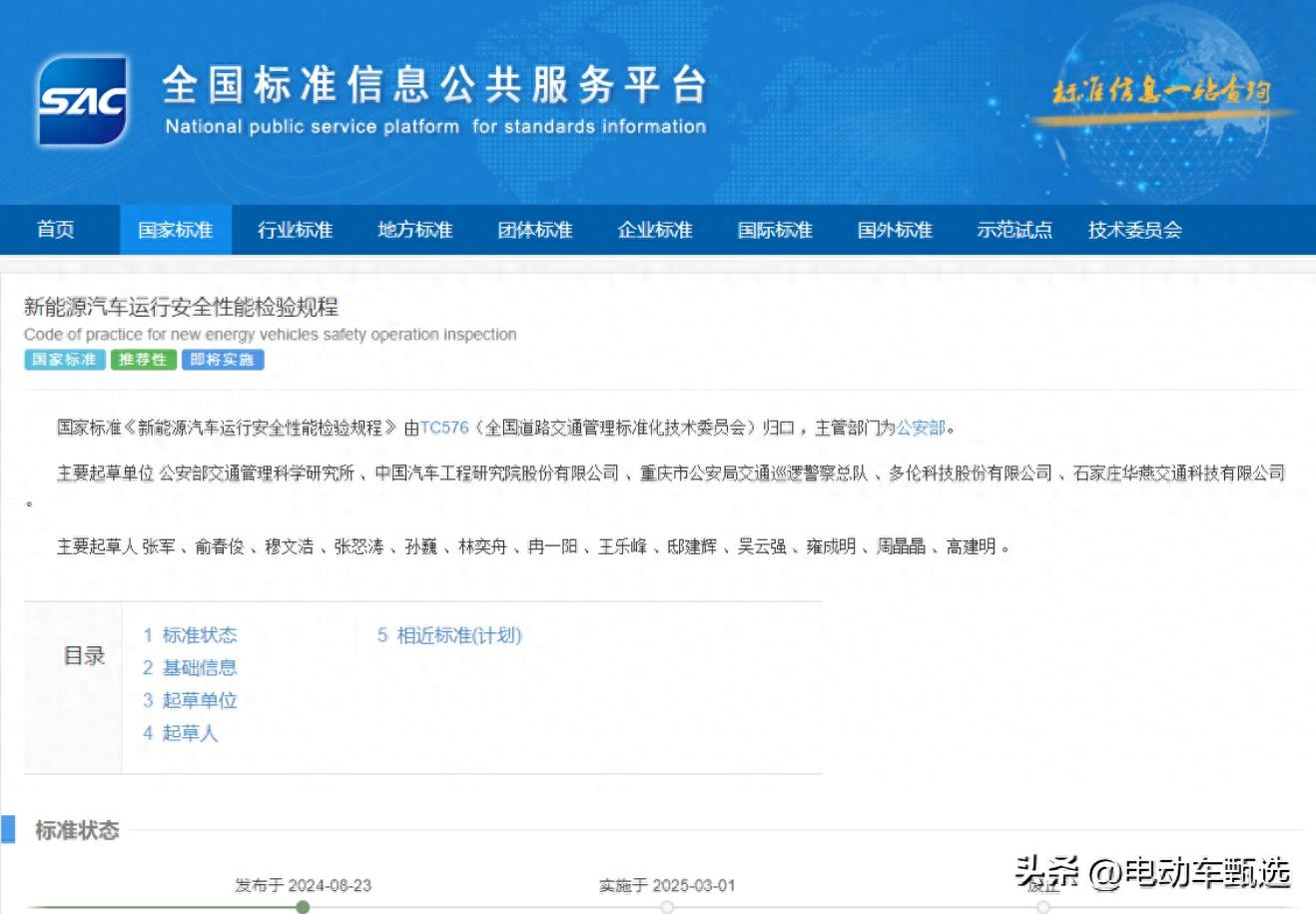Open the 团体标准 navigation item
The image size is (1316, 914).
(535, 230)
